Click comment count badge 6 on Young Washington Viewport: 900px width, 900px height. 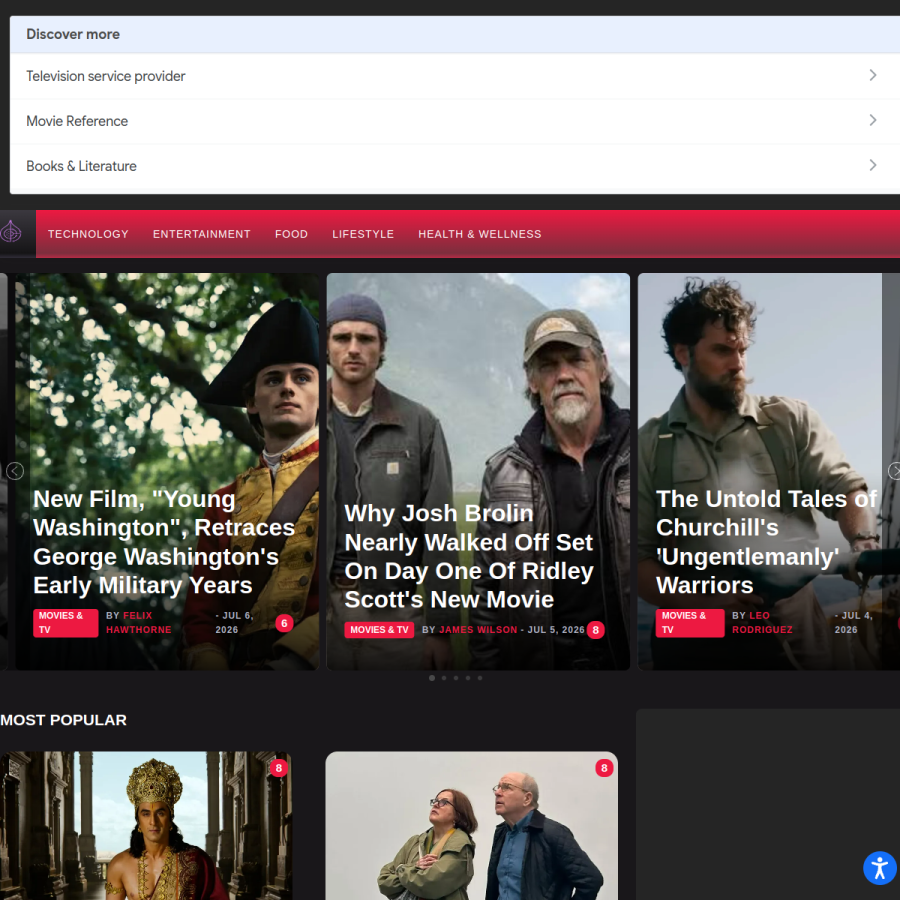click(284, 623)
